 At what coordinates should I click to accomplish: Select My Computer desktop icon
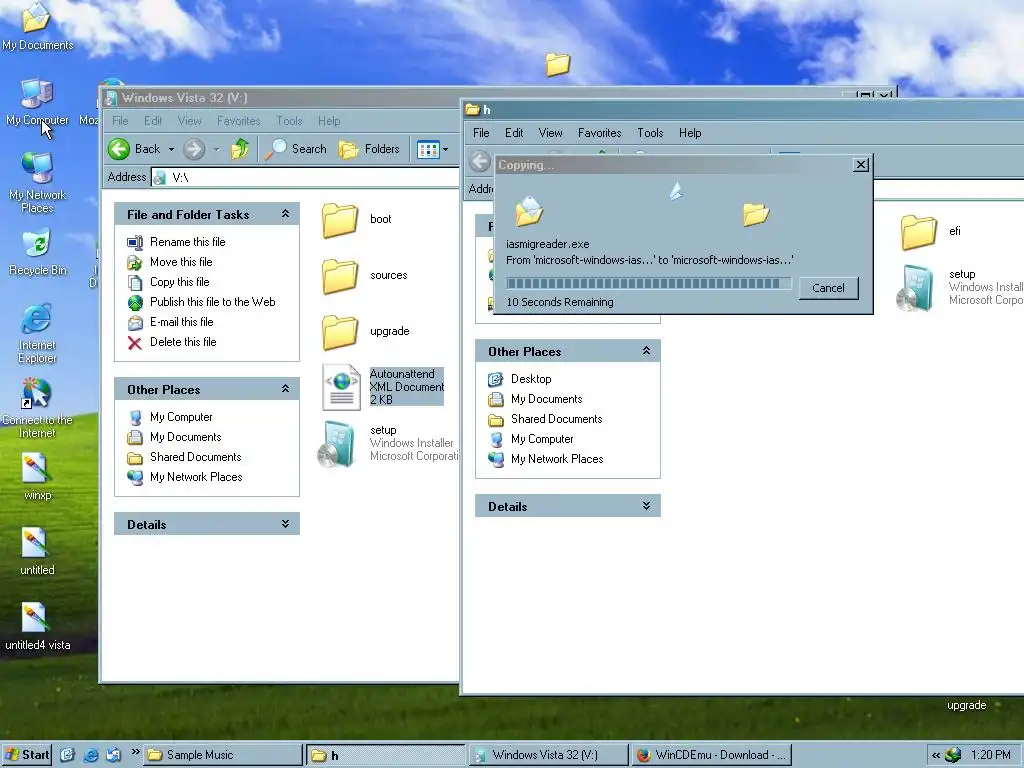click(37, 103)
